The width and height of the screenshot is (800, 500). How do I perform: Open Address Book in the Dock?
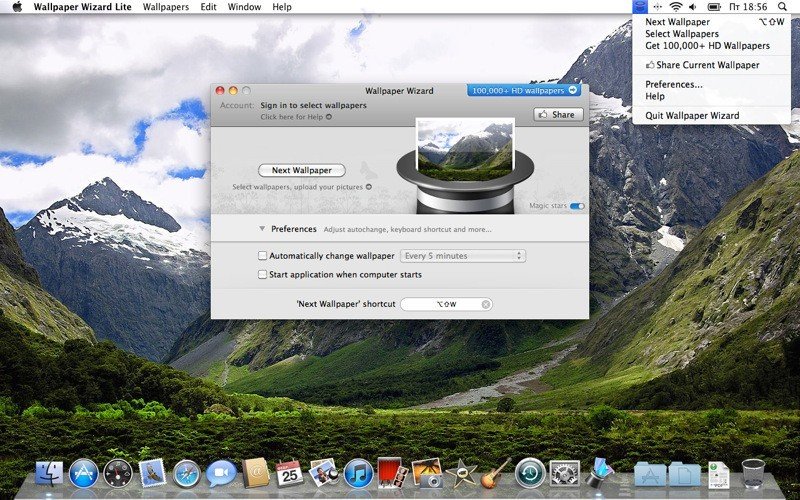pos(255,472)
